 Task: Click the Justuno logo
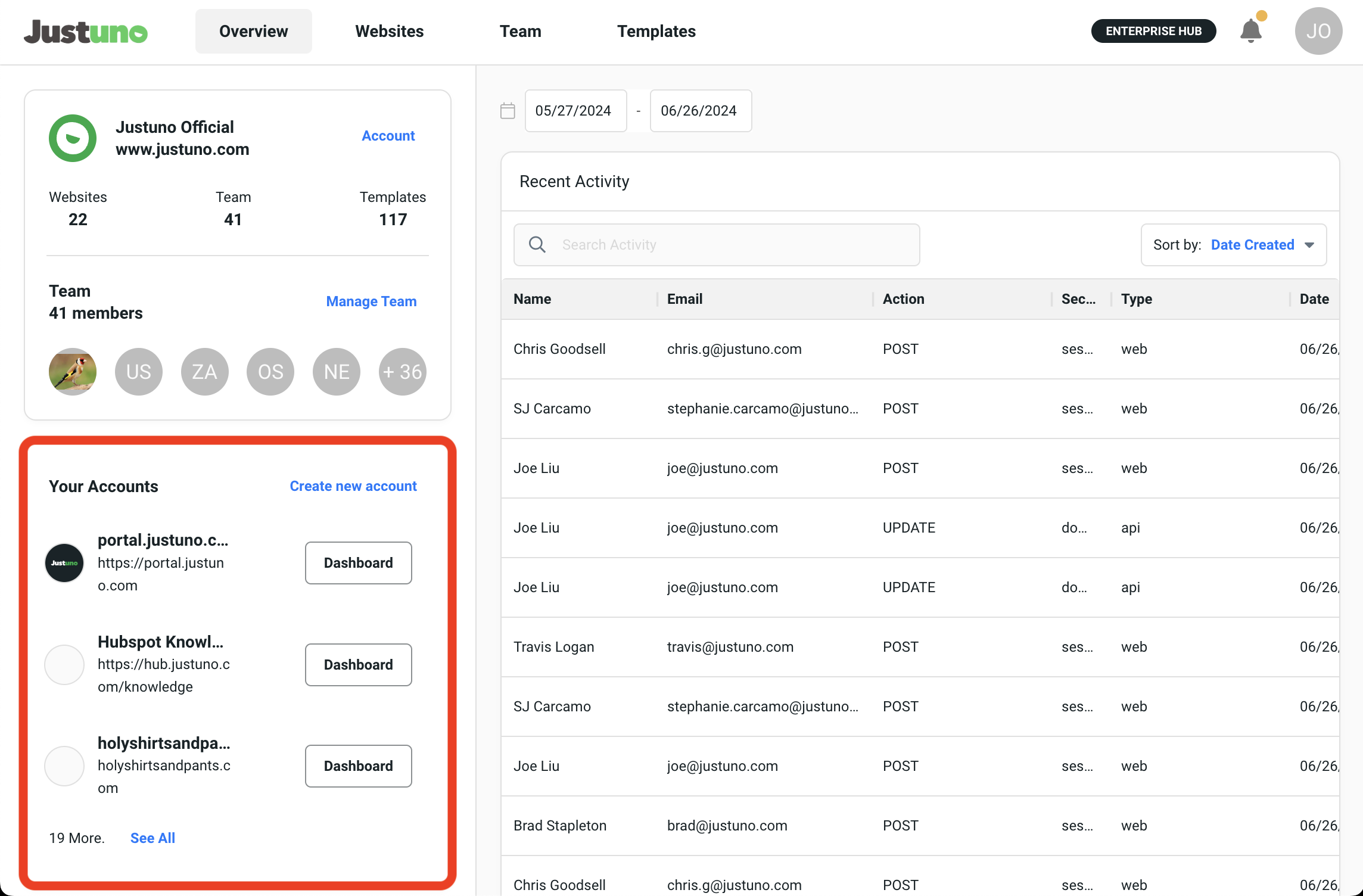pyautogui.click(x=86, y=32)
